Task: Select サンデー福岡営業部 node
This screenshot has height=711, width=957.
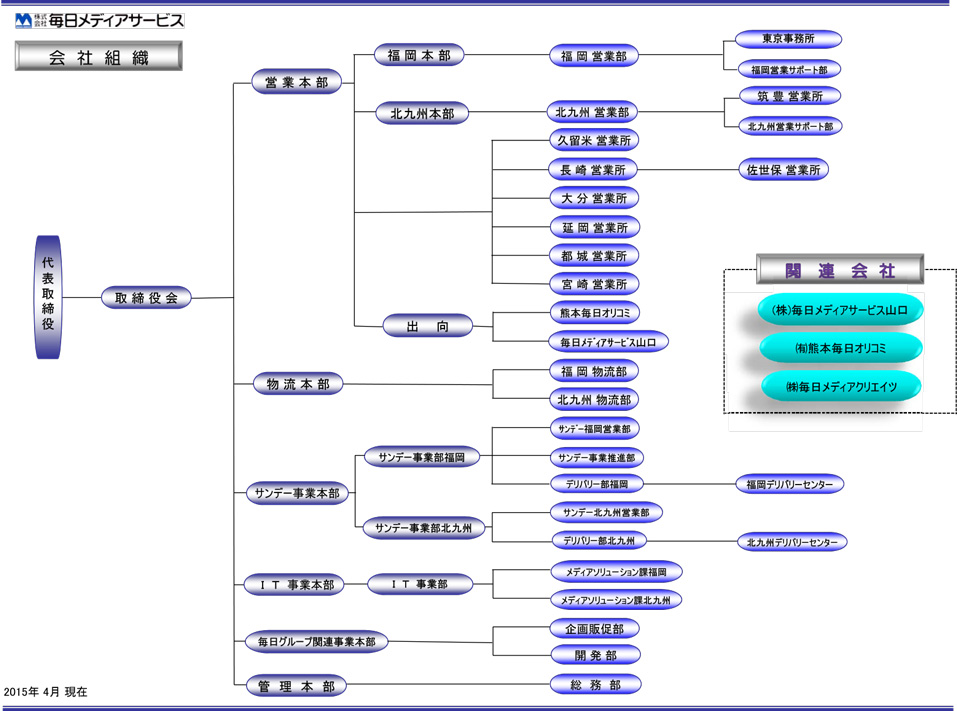Action: coord(594,428)
